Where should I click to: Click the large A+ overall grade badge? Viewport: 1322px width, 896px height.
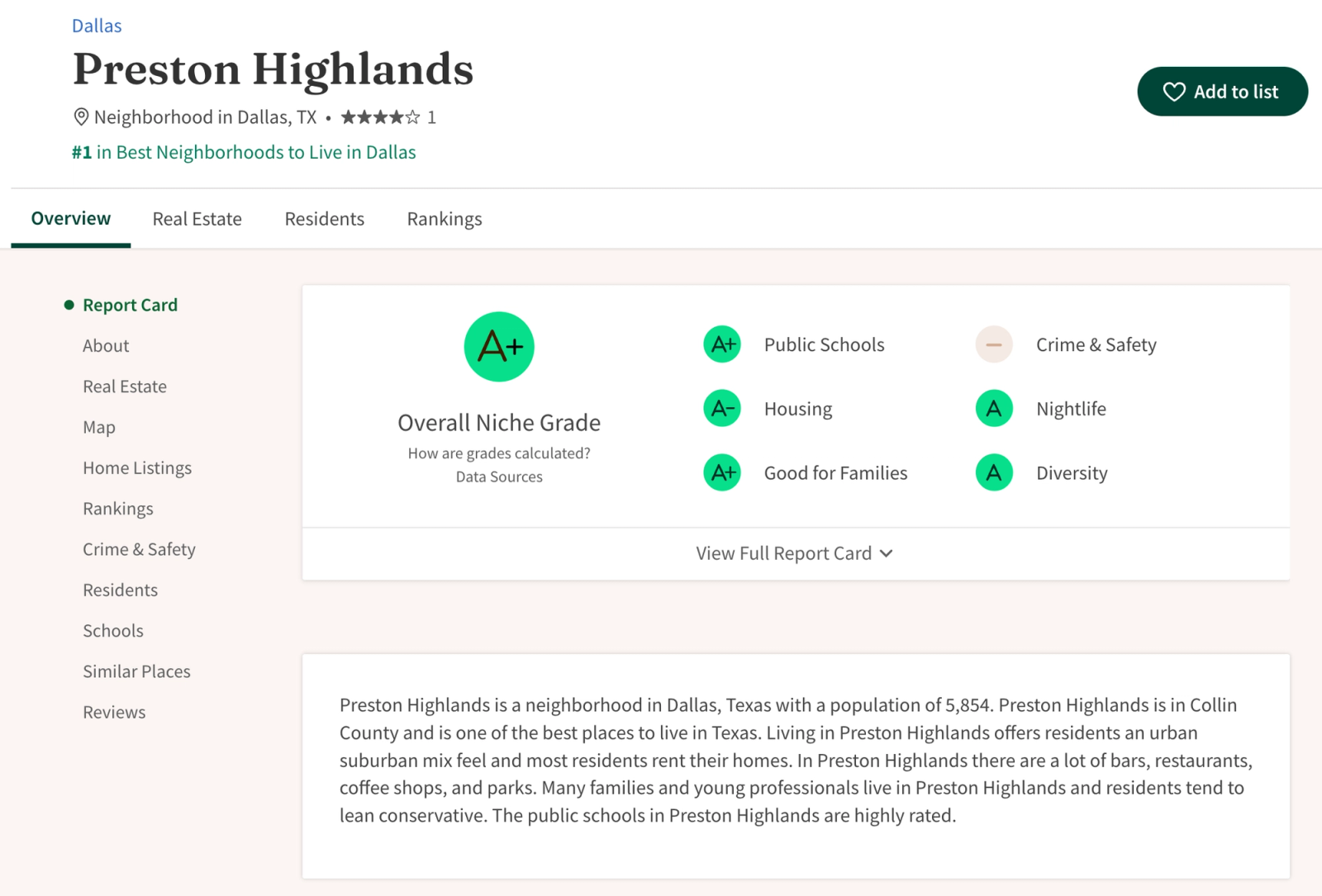[499, 347]
